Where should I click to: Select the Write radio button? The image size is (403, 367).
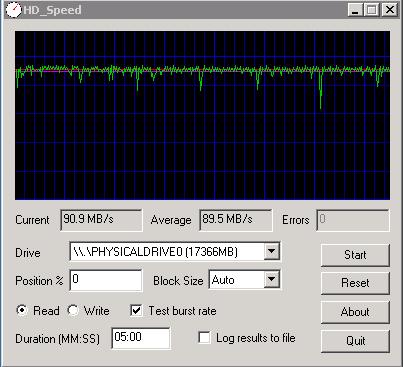coord(73,311)
